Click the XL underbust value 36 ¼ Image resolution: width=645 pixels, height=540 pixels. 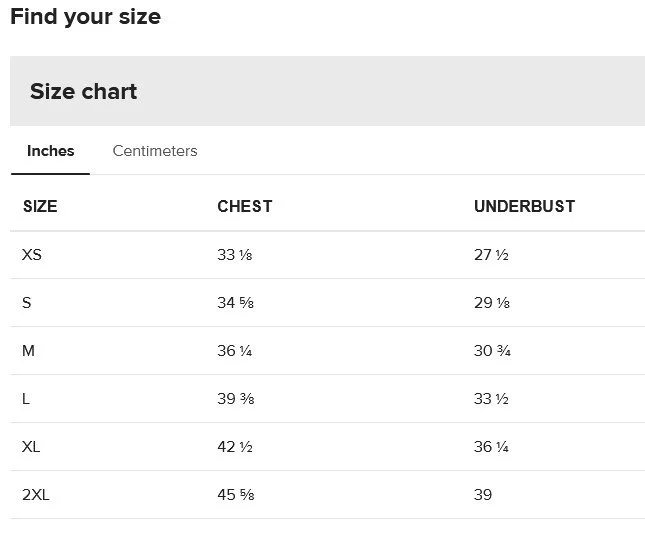click(x=491, y=447)
